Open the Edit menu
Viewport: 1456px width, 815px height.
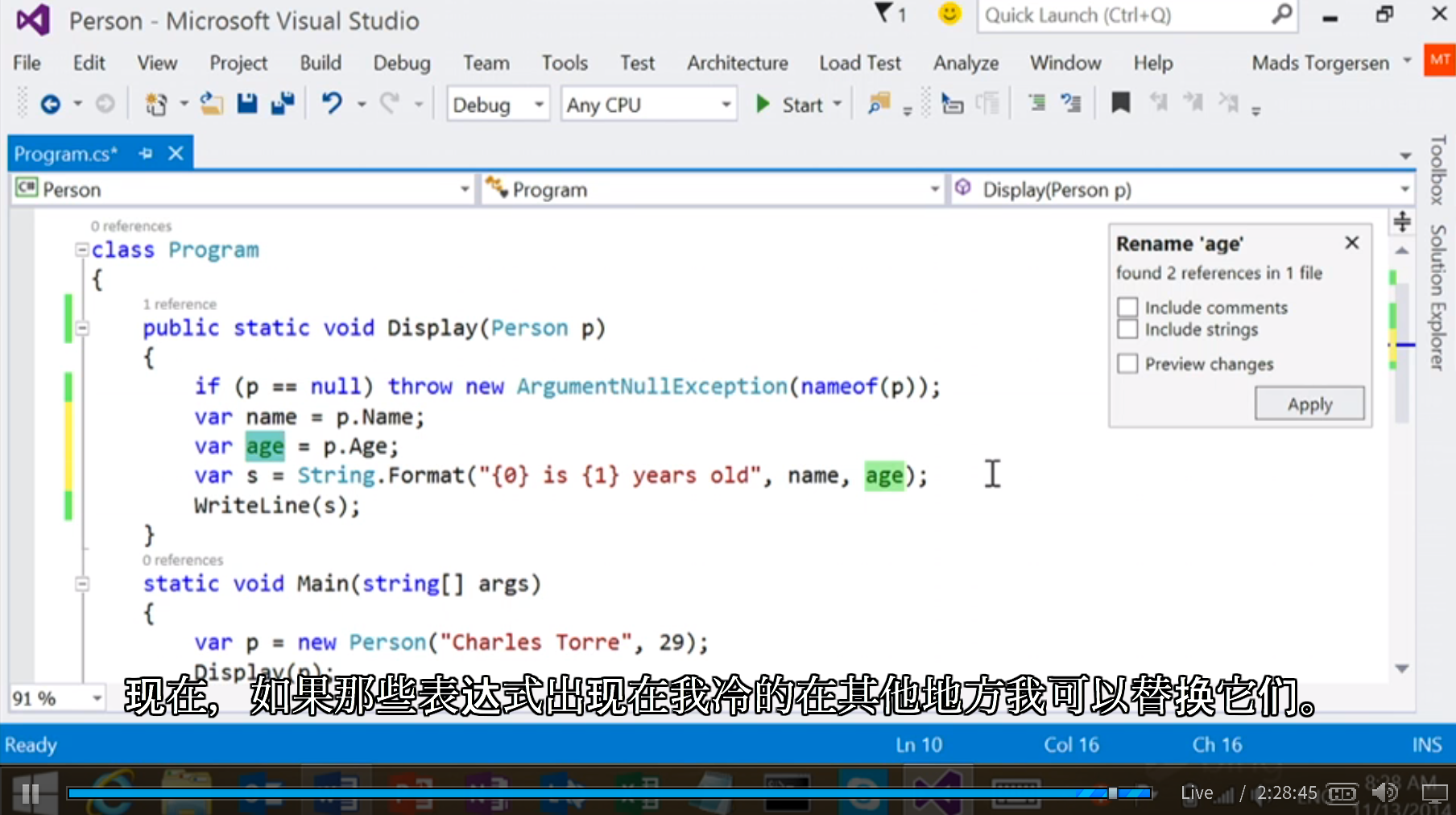tap(89, 63)
